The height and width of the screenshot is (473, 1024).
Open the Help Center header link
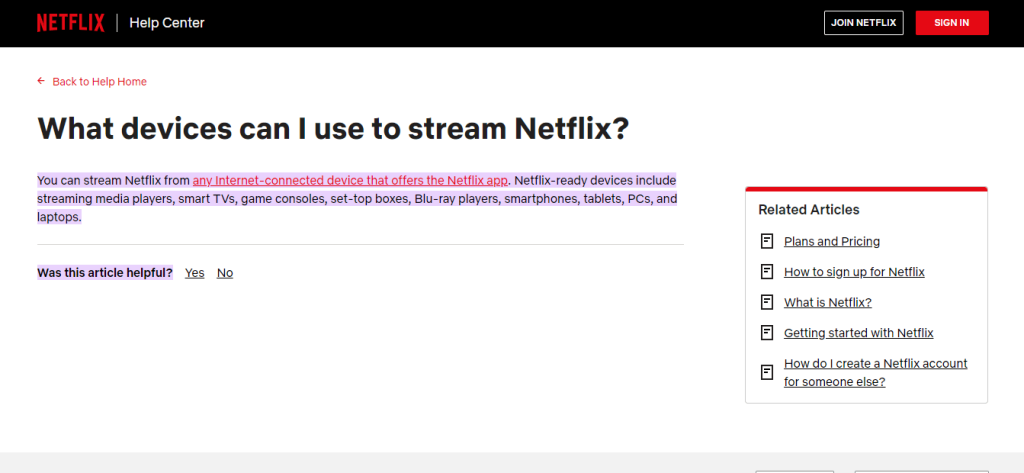pyautogui.click(x=167, y=23)
